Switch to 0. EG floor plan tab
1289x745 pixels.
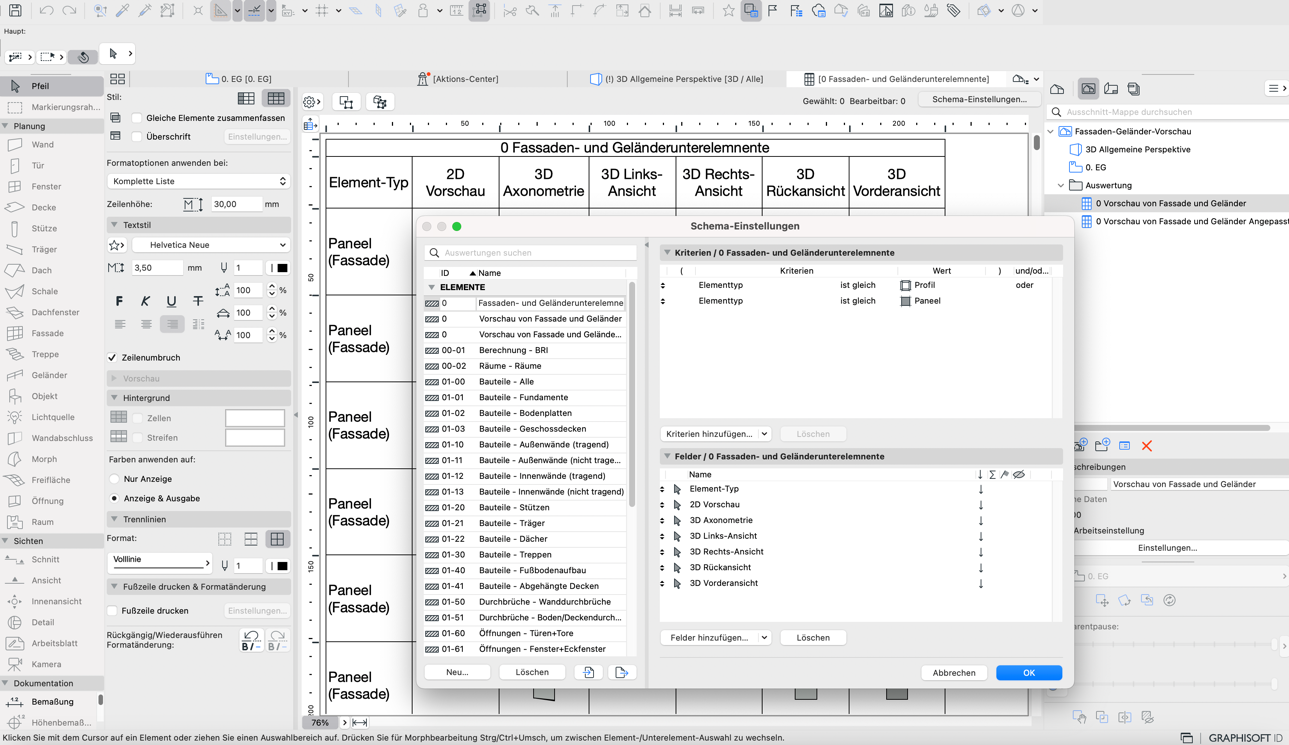(x=238, y=79)
